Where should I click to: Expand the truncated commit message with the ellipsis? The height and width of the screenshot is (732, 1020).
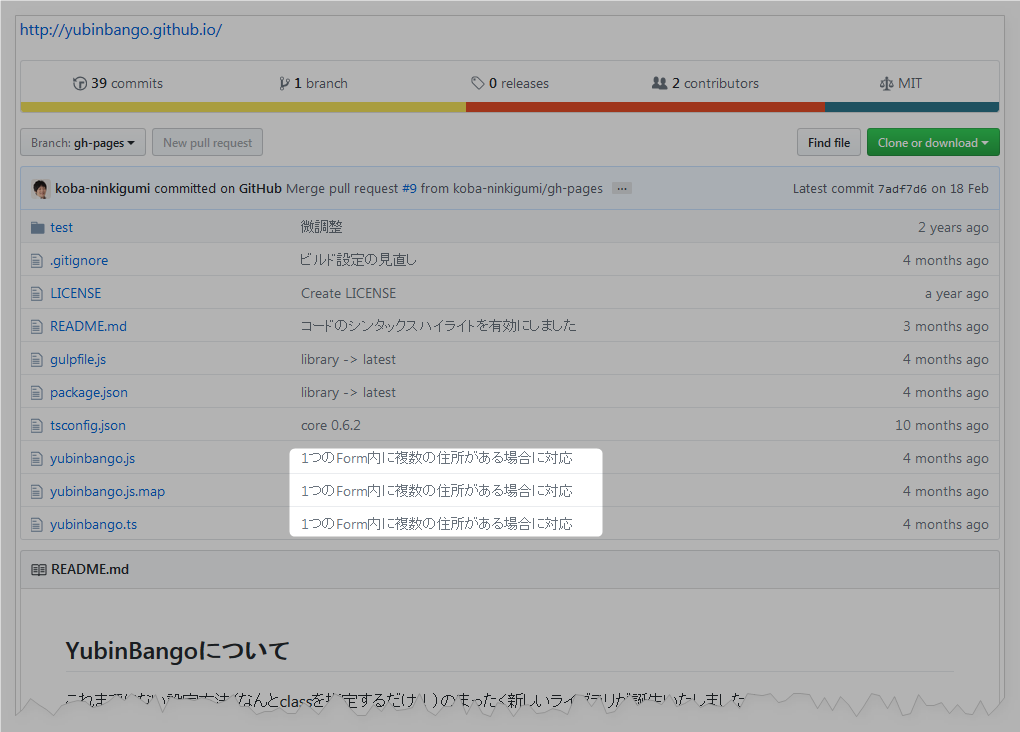click(621, 187)
